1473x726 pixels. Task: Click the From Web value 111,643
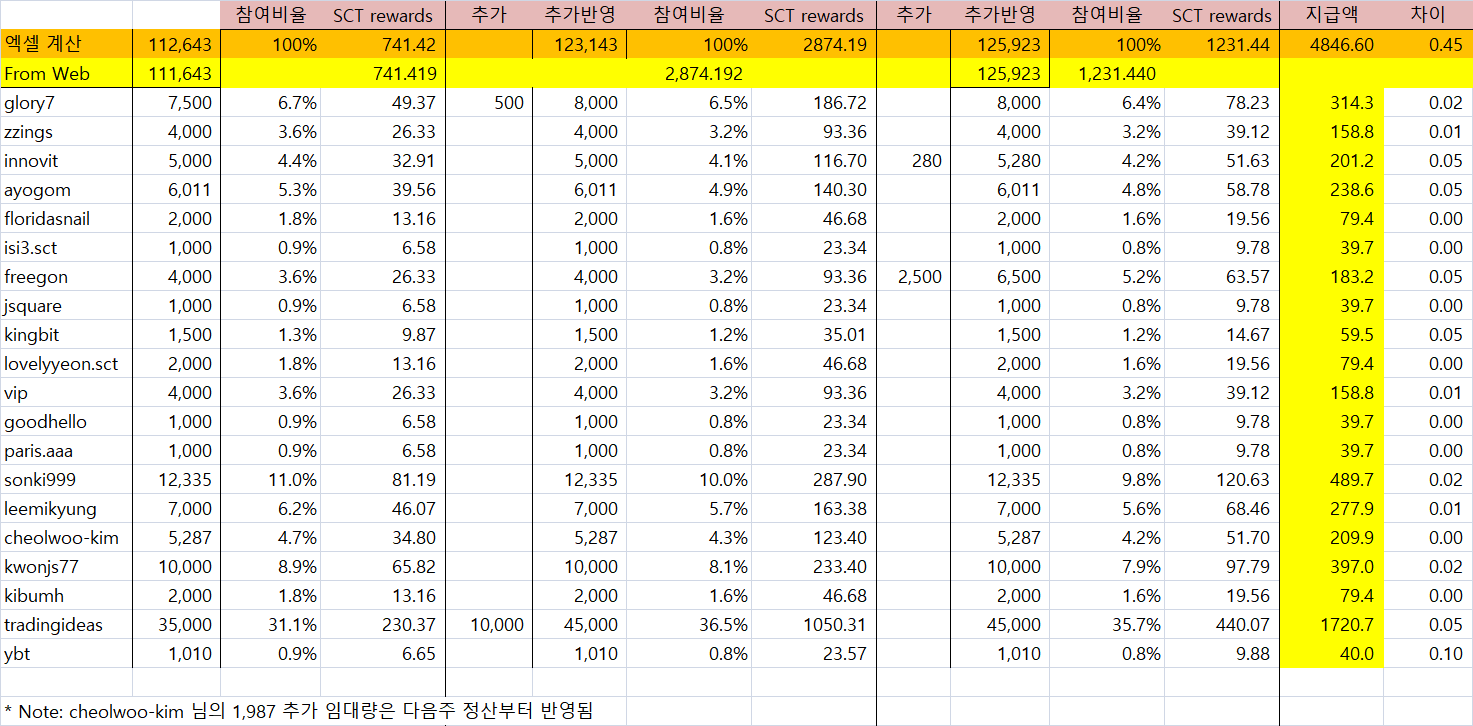tap(177, 73)
